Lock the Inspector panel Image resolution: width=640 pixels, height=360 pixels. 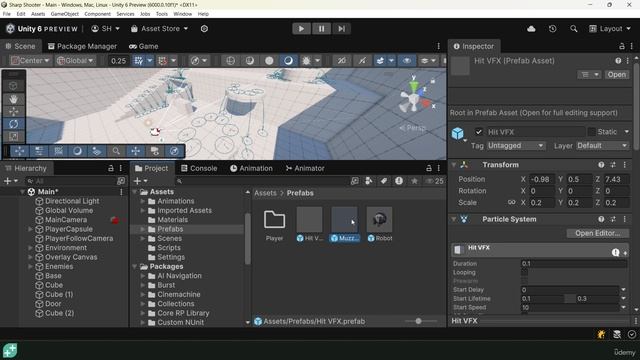[x=621, y=46]
